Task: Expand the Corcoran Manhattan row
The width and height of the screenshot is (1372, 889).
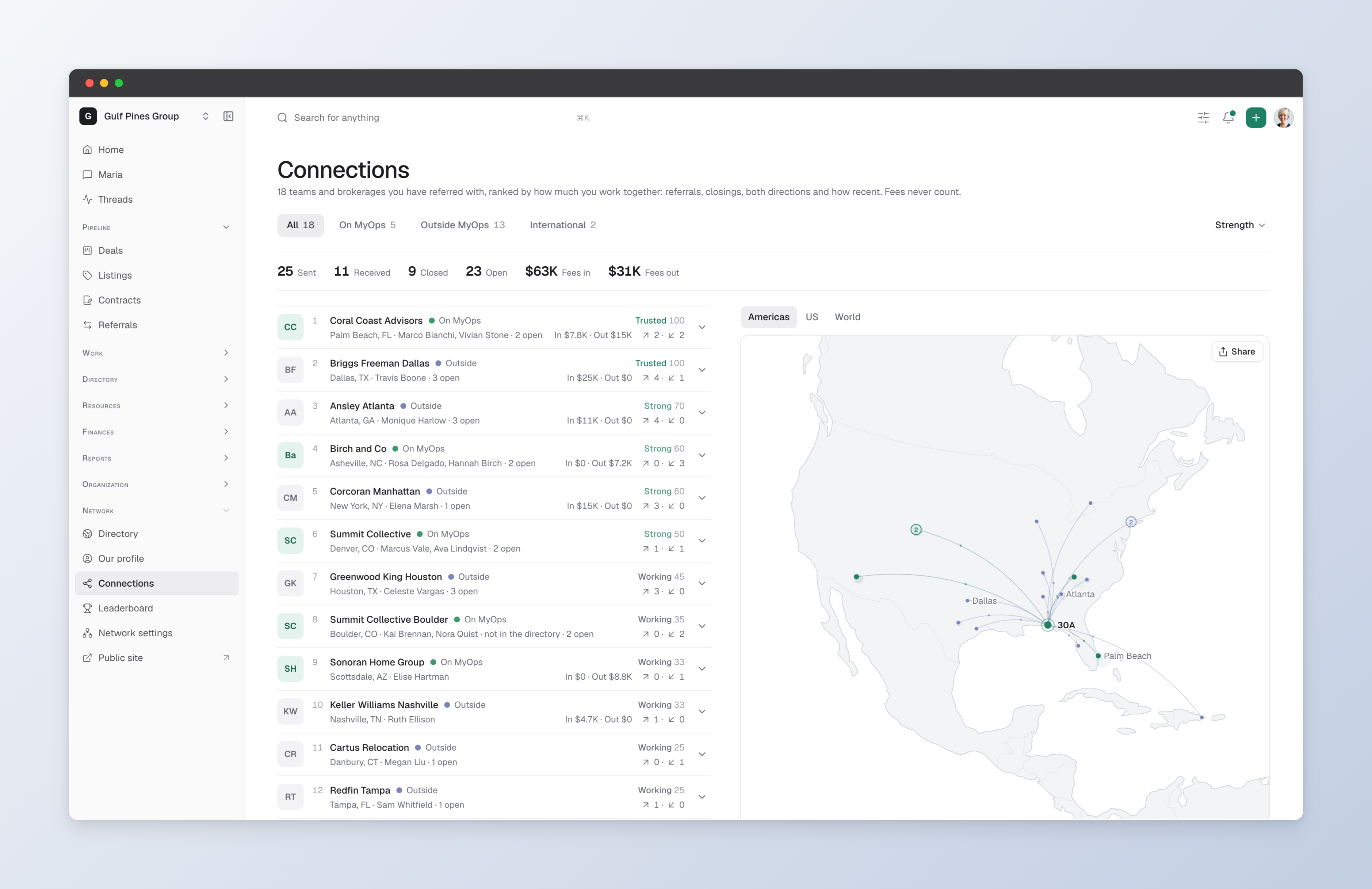Action: pyautogui.click(x=702, y=498)
